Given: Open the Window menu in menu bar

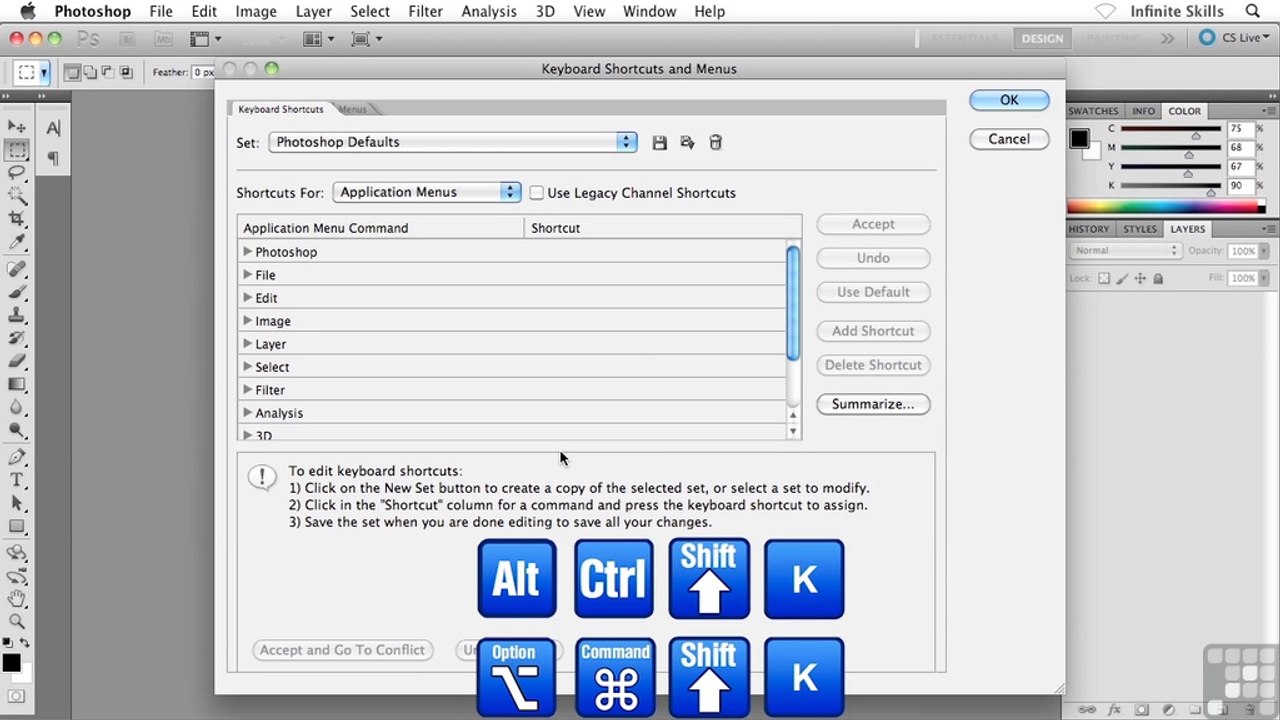Looking at the screenshot, I should [x=649, y=12].
